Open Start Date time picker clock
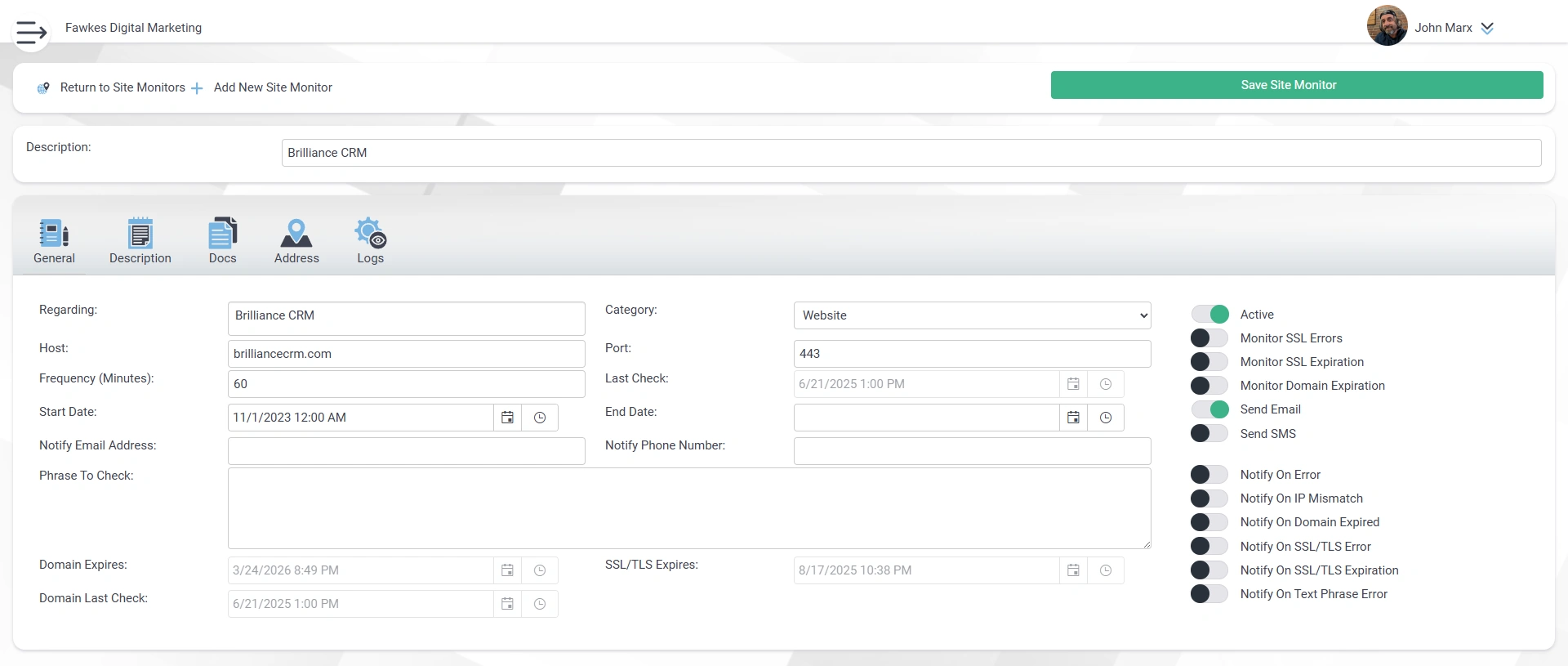This screenshot has height=666, width=1568. [540, 418]
